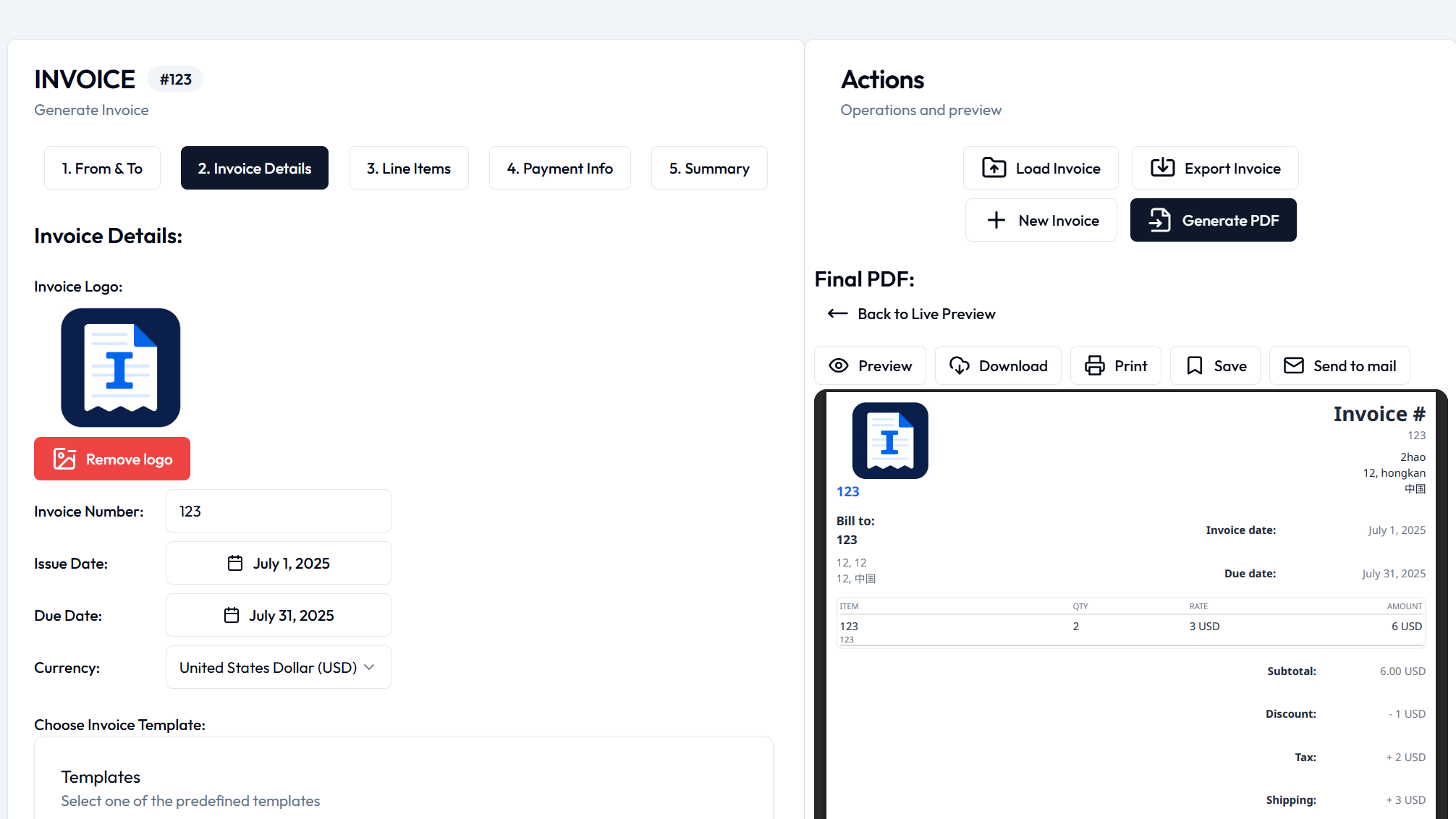Open the 5. Summary tab
This screenshot has height=819, width=1456.
coord(709,168)
